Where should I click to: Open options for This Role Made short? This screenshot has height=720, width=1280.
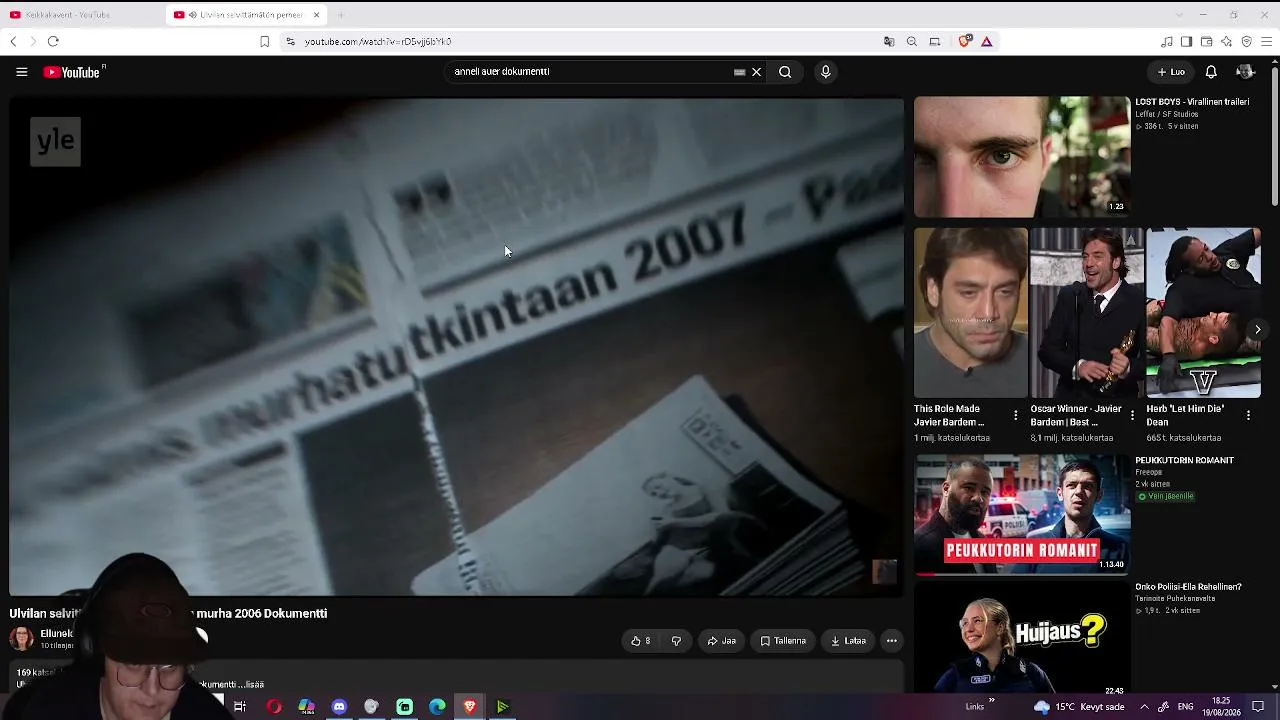click(x=1016, y=415)
